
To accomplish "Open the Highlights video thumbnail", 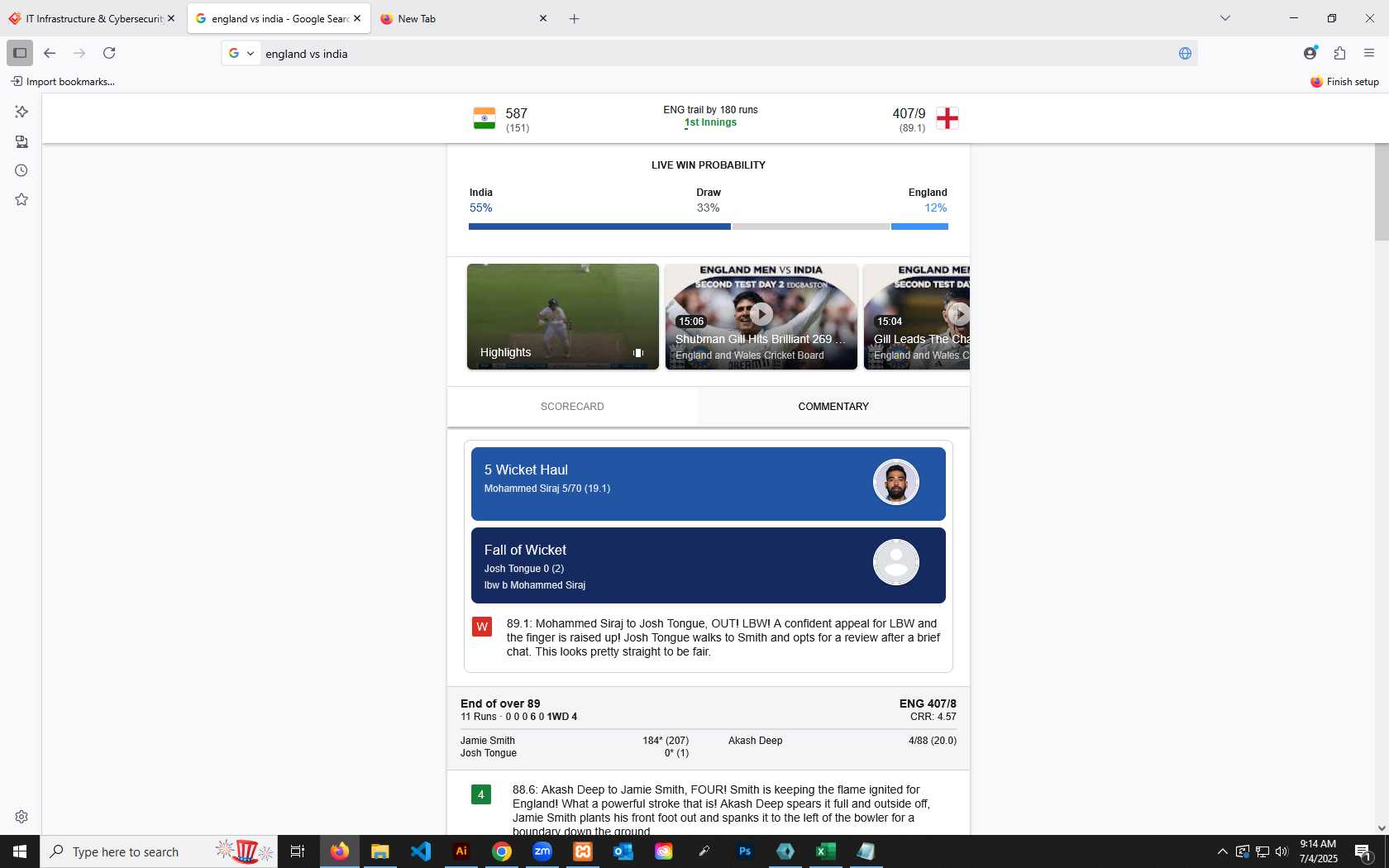I will tap(563, 317).
